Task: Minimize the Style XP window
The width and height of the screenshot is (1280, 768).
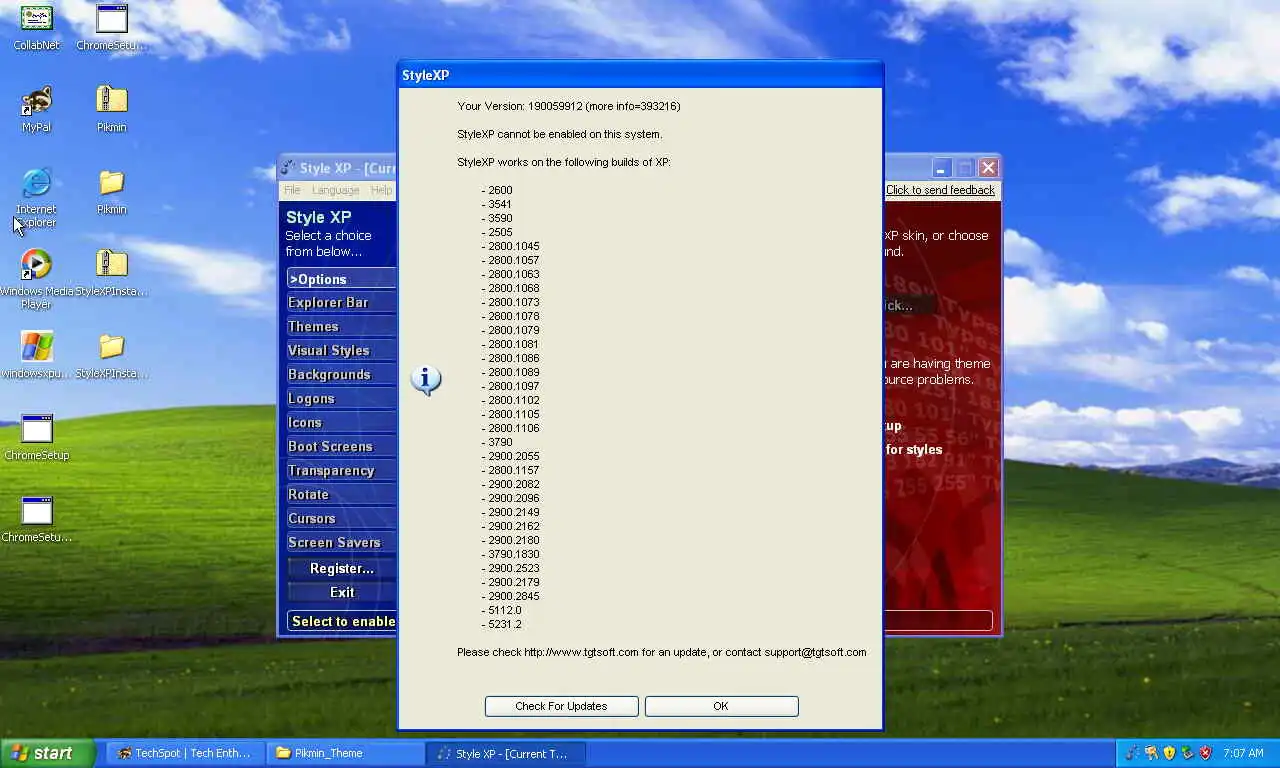Action: pos(942,168)
